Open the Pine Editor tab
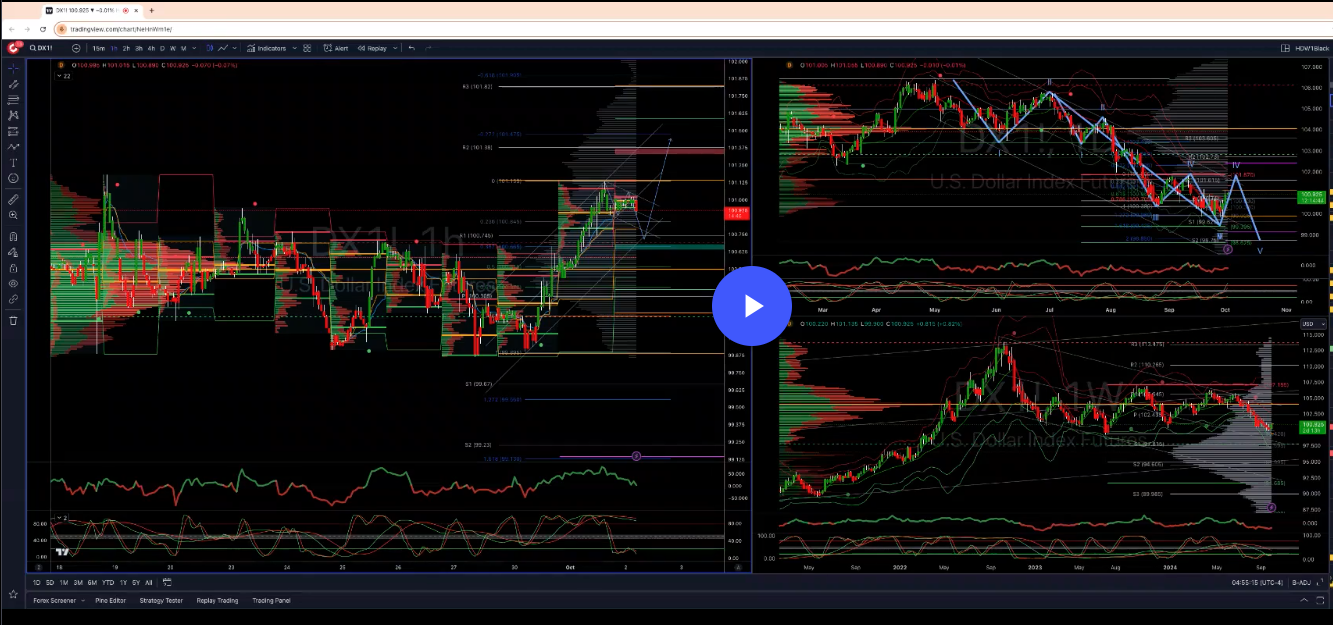Viewport: 1333px width, 625px height. pyautogui.click(x=111, y=600)
